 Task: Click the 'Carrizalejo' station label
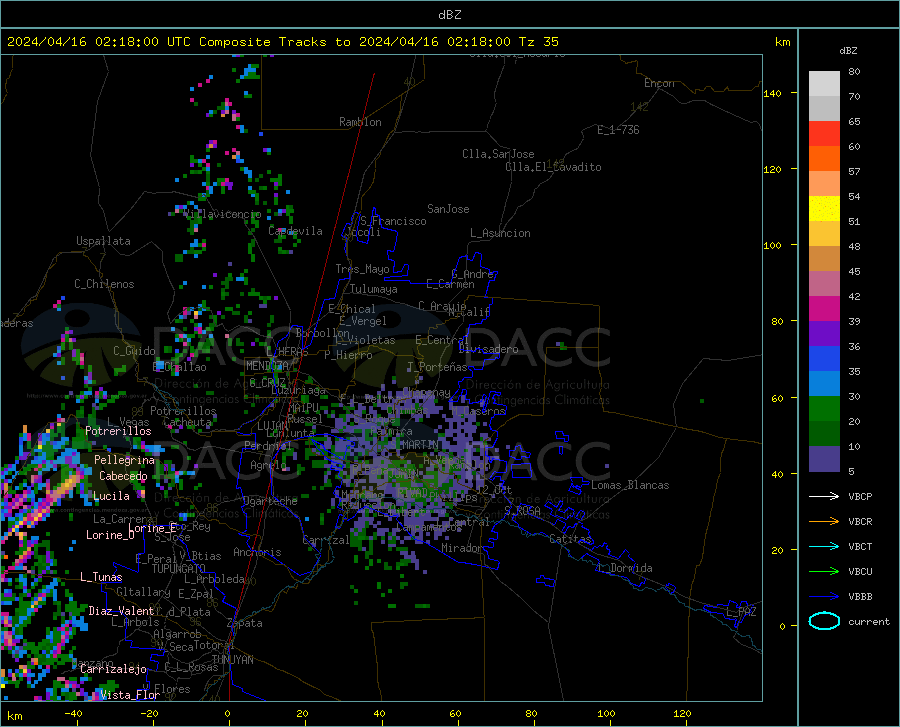click(113, 669)
